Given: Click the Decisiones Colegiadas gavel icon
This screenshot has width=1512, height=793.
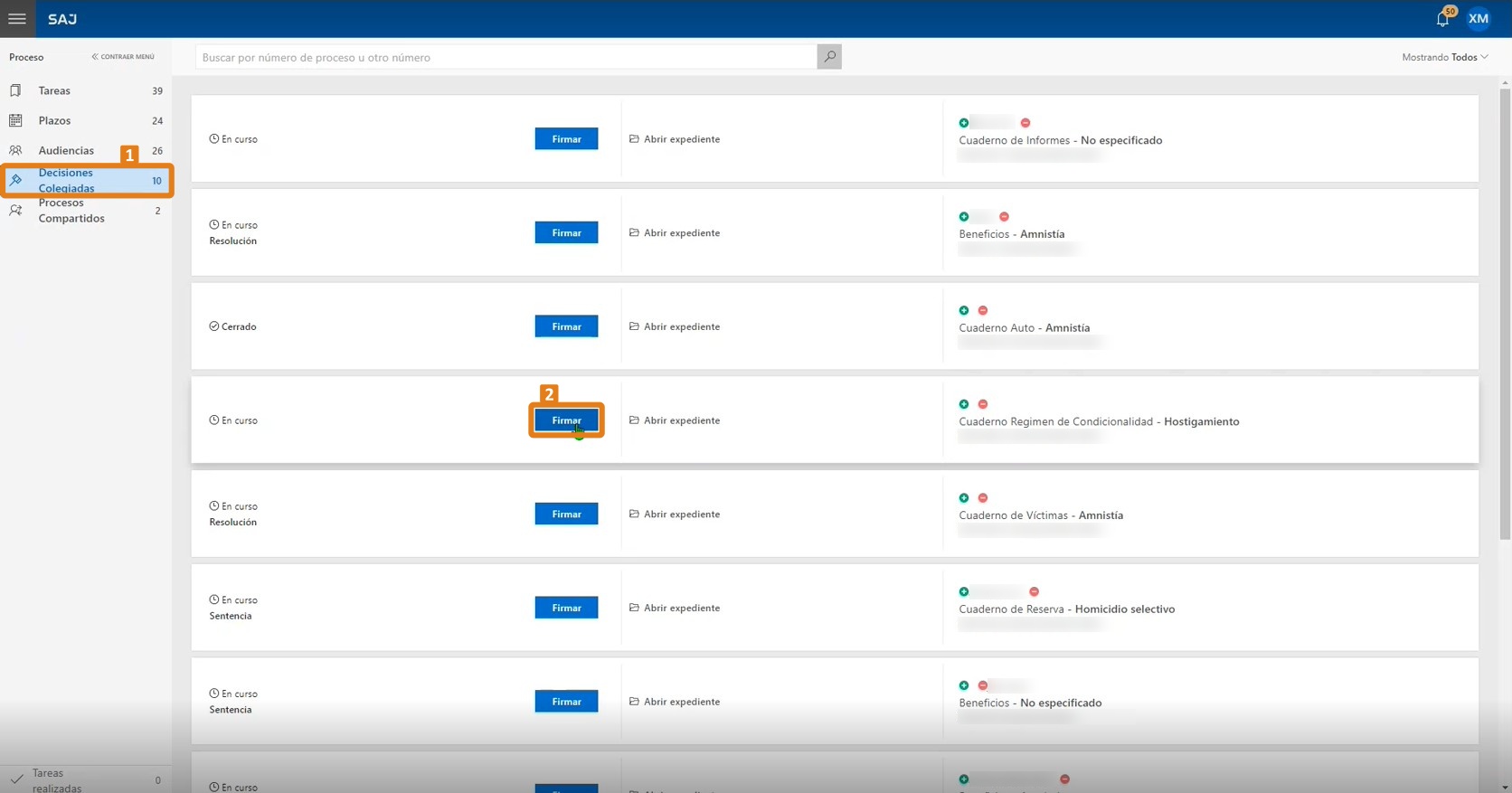Looking at the screenshot, I should tap(15, 180).
